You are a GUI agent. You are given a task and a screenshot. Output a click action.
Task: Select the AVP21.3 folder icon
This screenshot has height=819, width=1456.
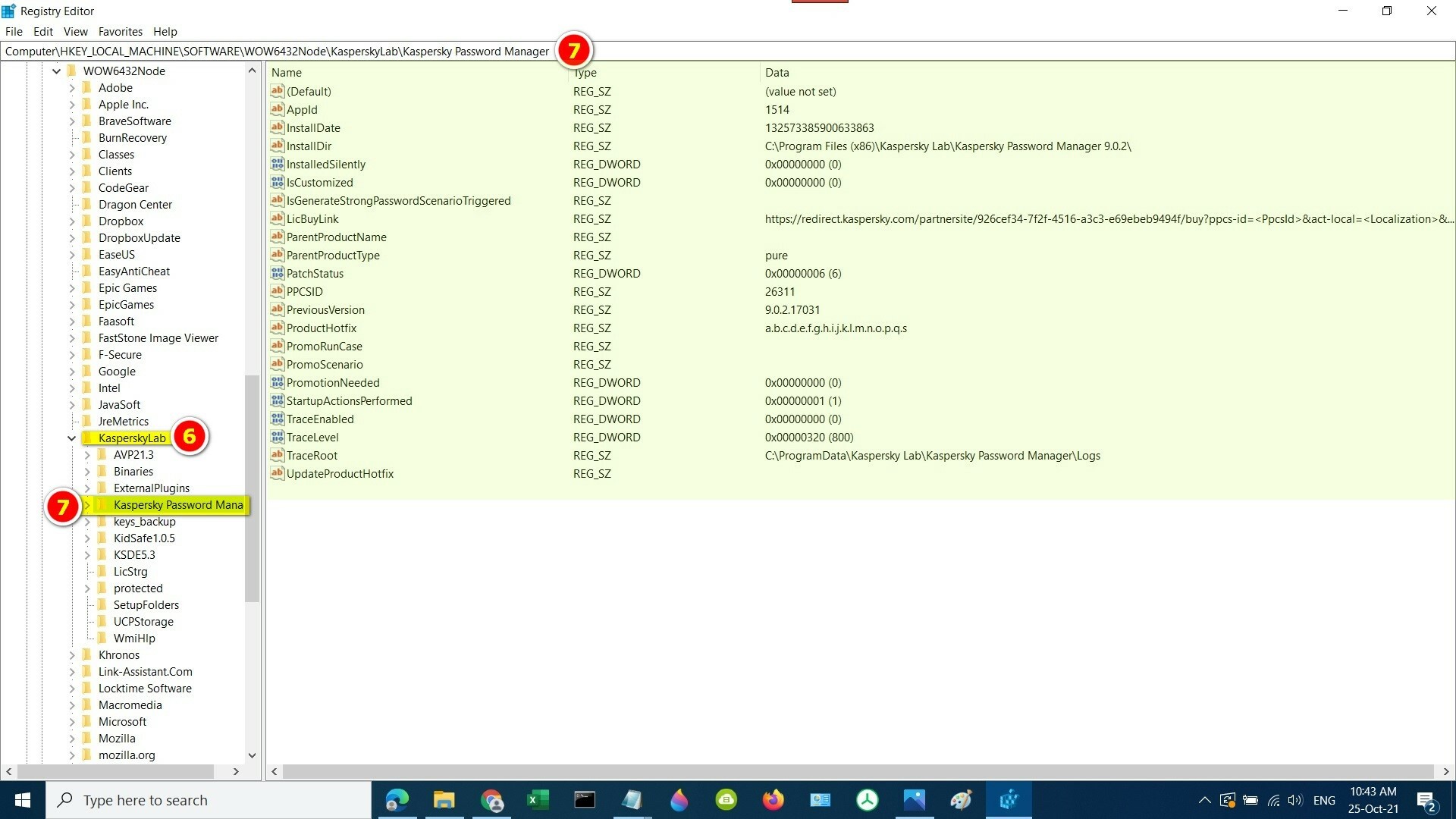coord(102,455)
